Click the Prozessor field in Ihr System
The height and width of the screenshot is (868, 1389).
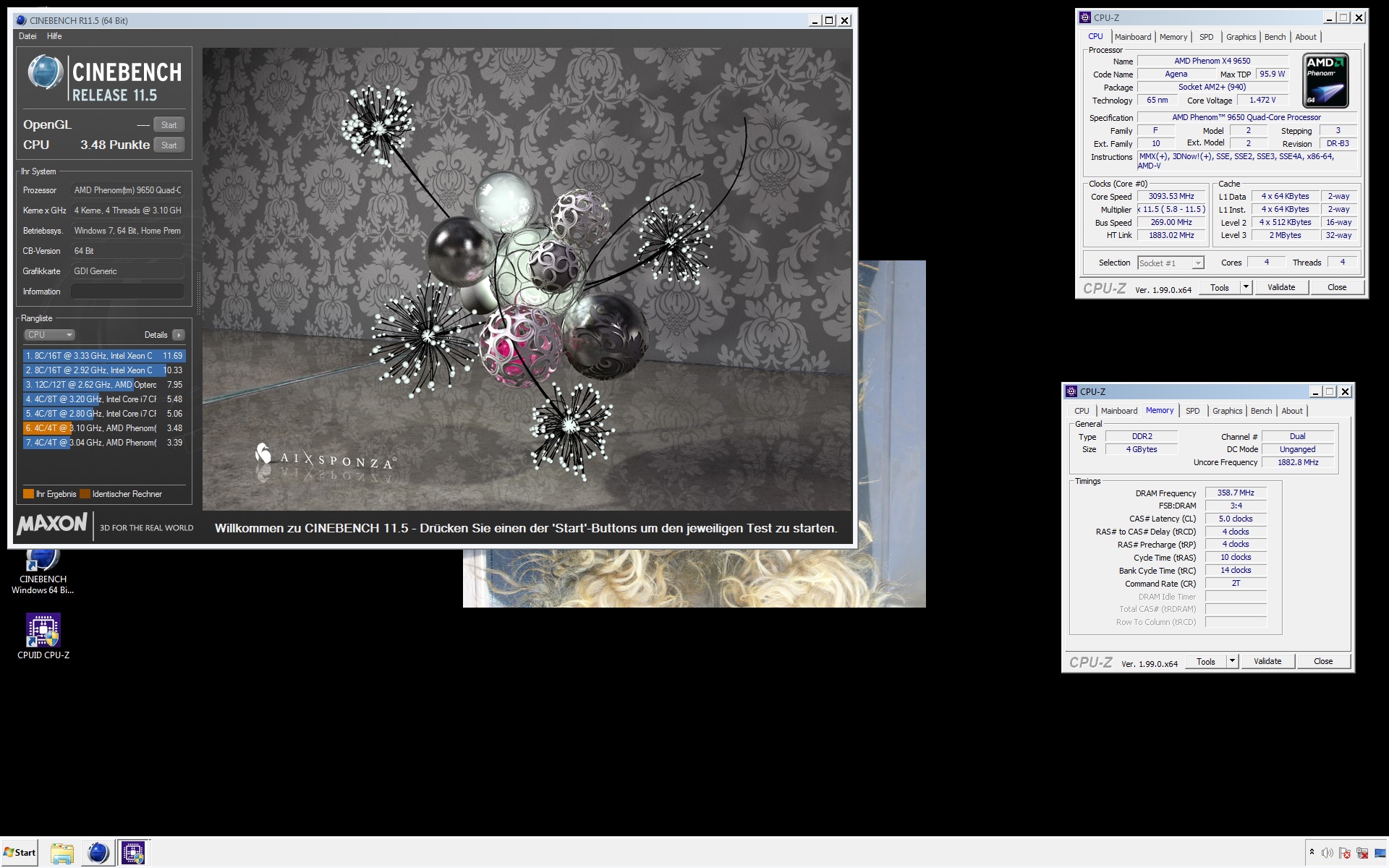(127, 190)
